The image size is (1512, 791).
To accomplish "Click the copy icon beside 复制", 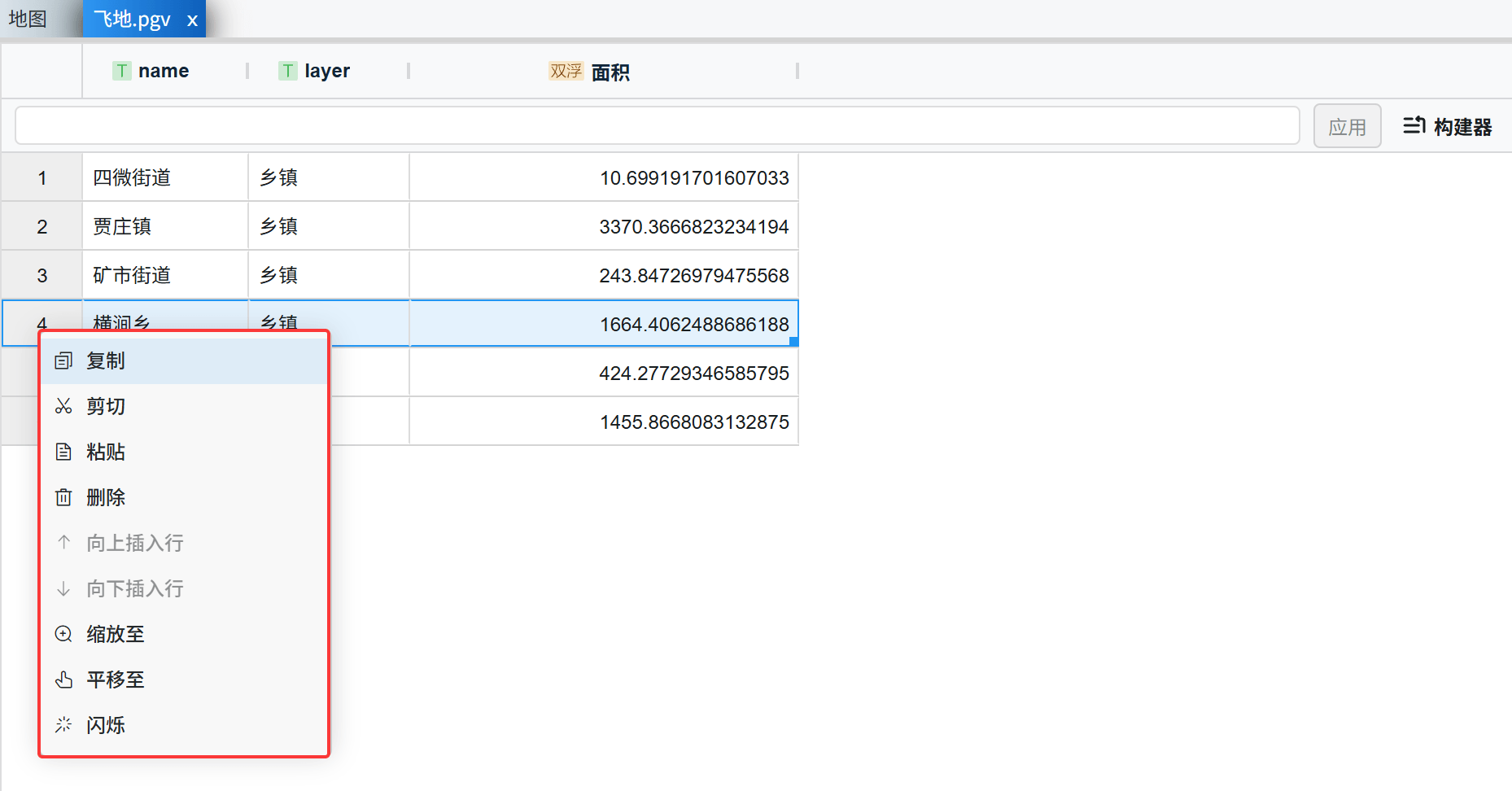I will [63, 361].
